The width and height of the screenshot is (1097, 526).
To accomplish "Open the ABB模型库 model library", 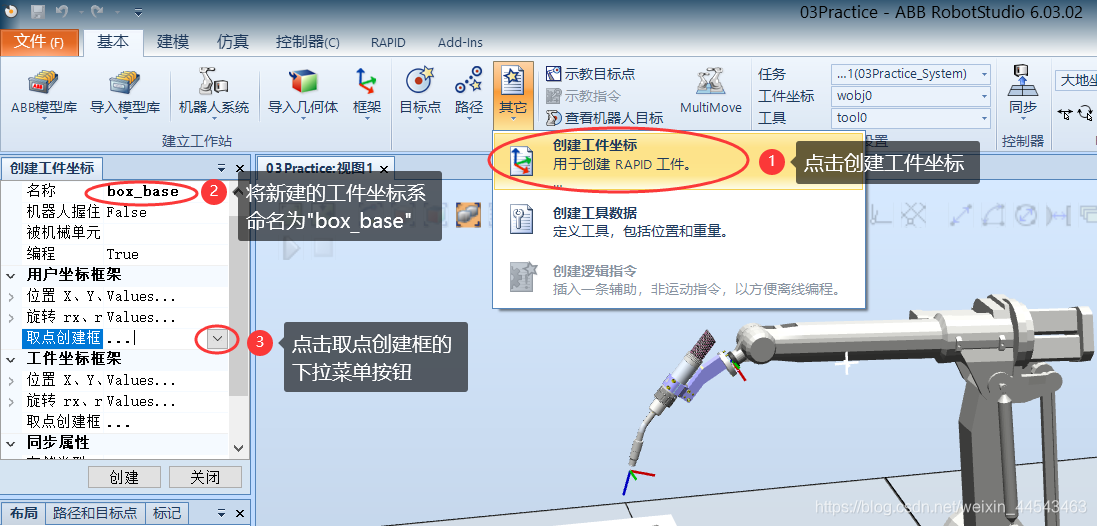I will click(44, 92).
